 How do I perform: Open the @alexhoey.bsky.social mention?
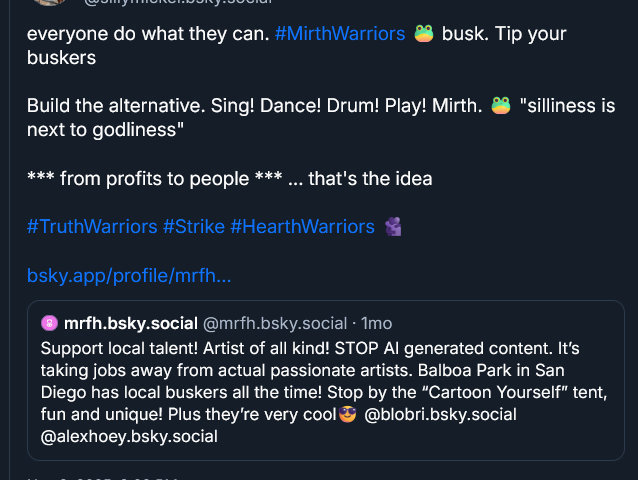(129, 436)
